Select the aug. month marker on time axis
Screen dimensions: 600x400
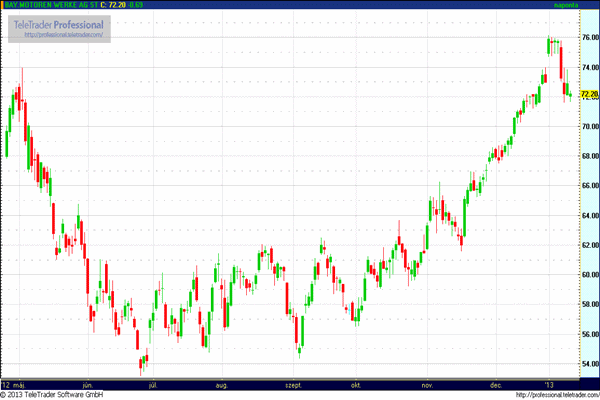[x=222, y=384]
